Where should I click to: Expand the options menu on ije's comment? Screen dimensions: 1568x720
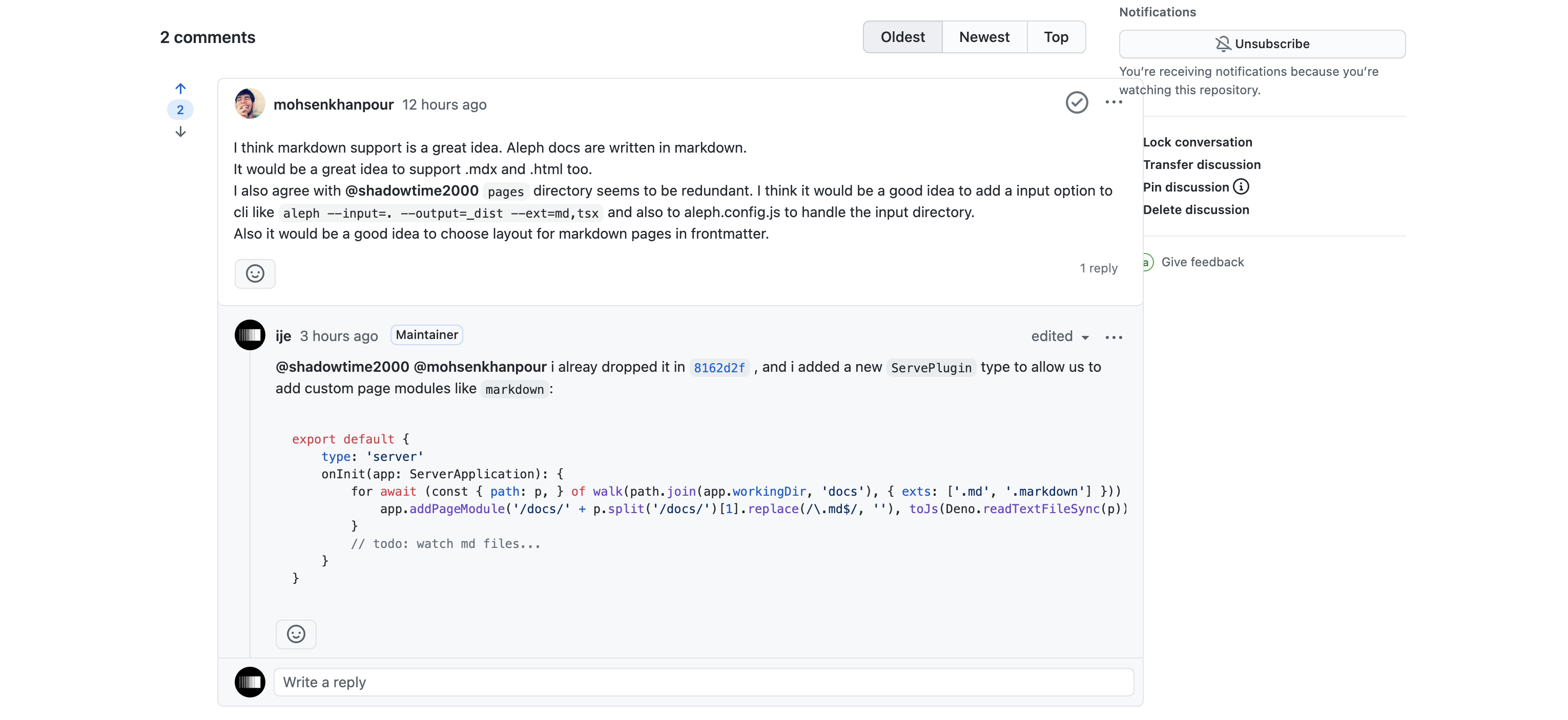coord(1113,336)
